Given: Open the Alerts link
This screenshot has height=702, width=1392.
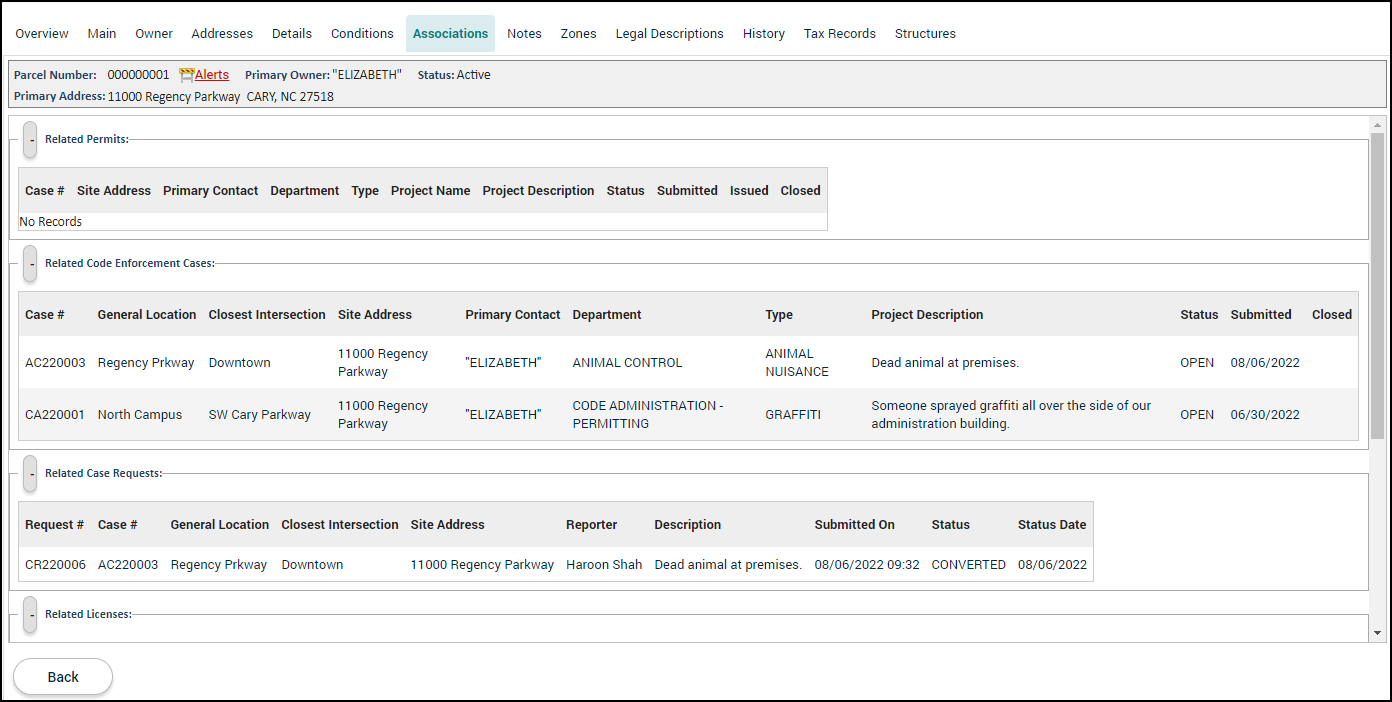Looking at the screenshot, I should [212, 75].
